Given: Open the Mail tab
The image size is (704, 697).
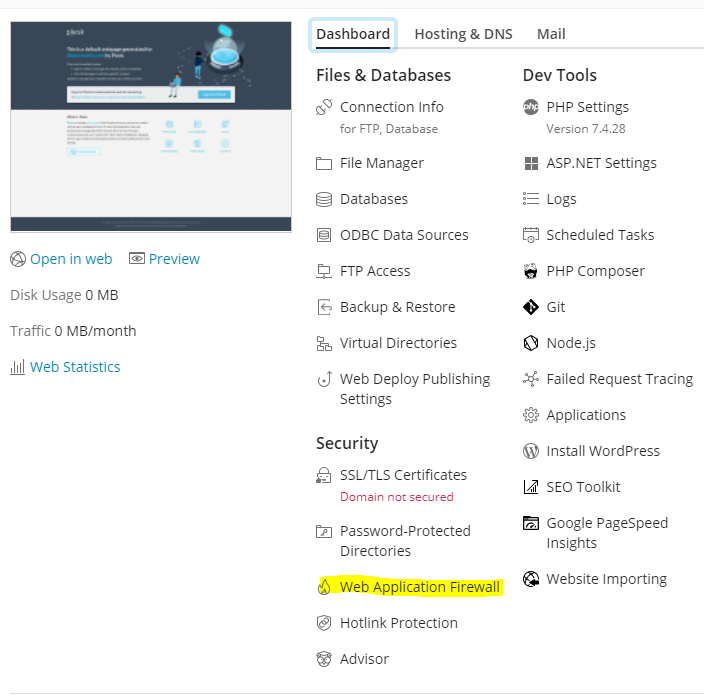Looking at the screenshot, I should click(551, 34).
